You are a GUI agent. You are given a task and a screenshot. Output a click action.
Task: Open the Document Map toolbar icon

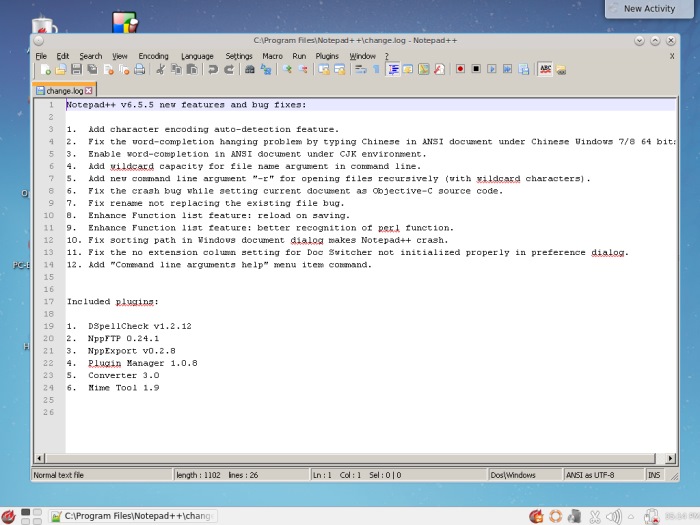(423, 69)
